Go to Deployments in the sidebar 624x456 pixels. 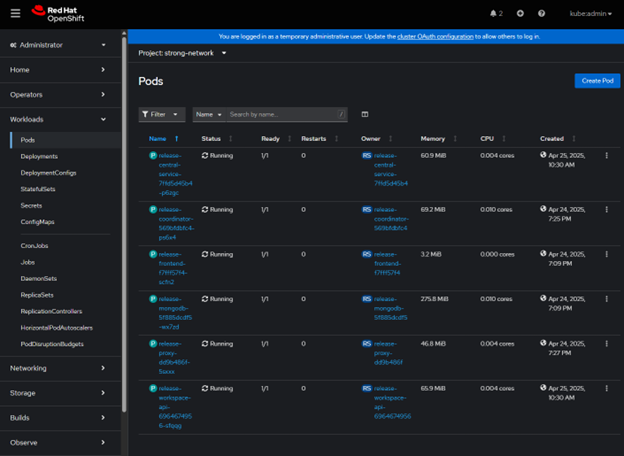(x=39, y=156)
